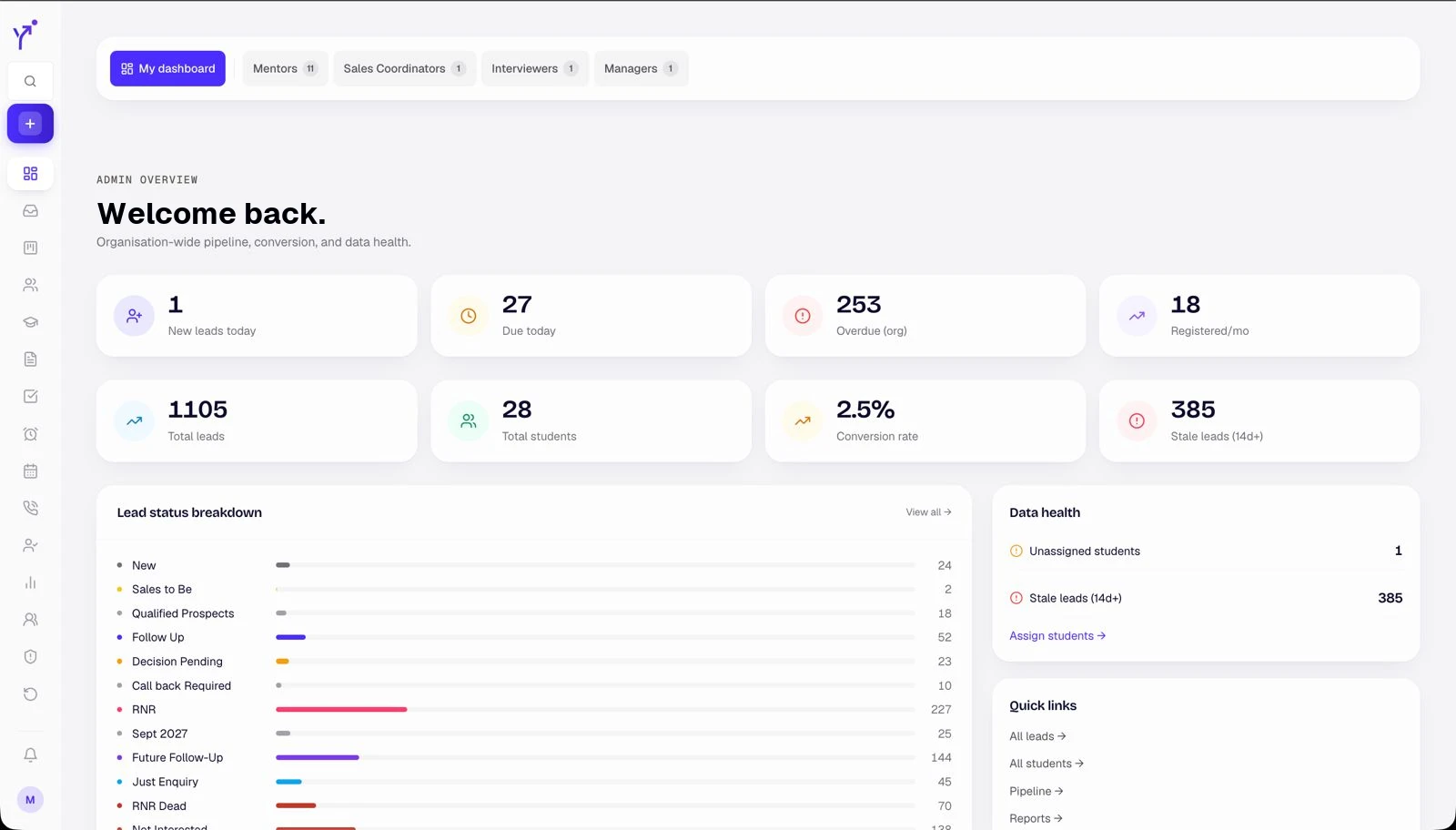Image resolution: width=1456 pixels, height=830 pixels.
Task: Click the red RNR Dead progress bar
Action: 296,805
